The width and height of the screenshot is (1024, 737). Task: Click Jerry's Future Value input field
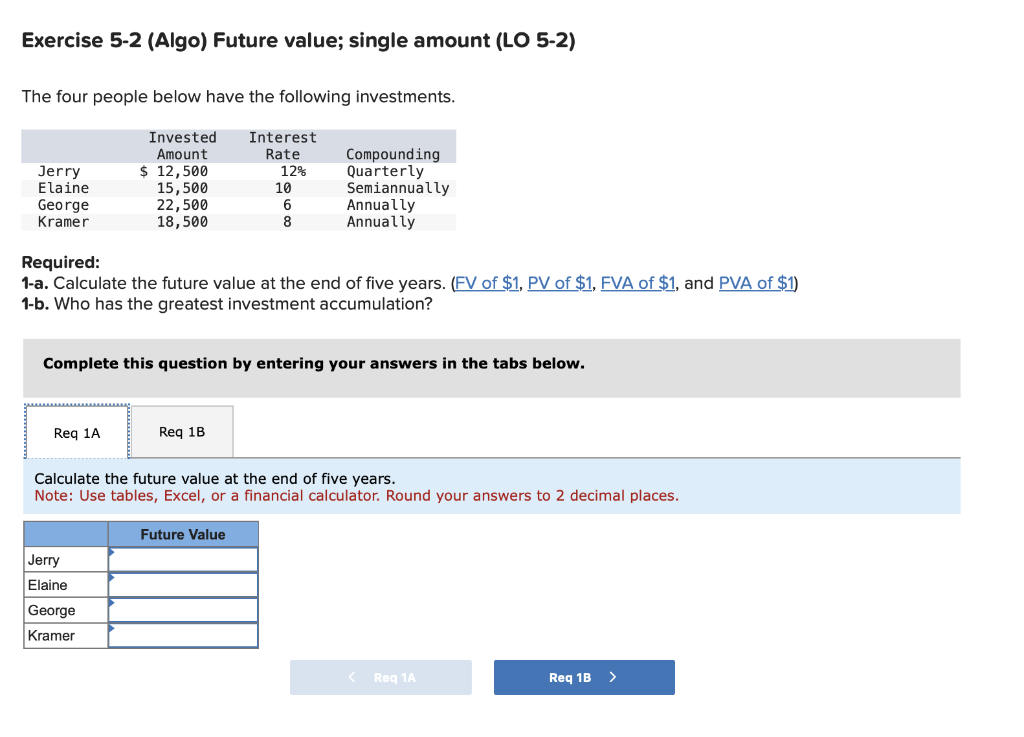(185, 559)
